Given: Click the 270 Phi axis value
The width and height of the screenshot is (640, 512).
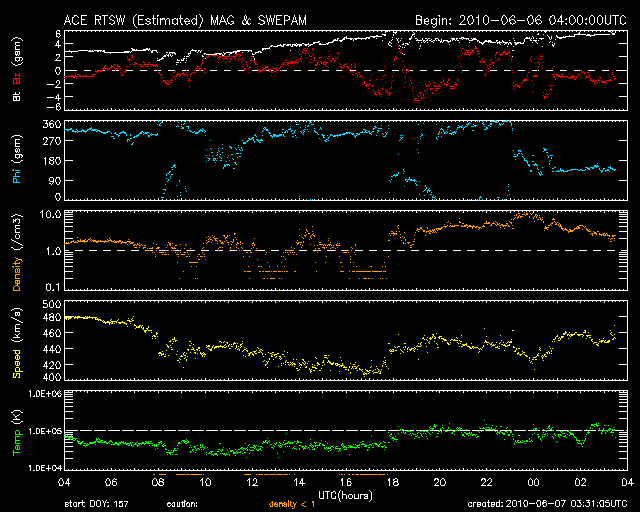Looking at the screenshot, I should click(51, 141).
